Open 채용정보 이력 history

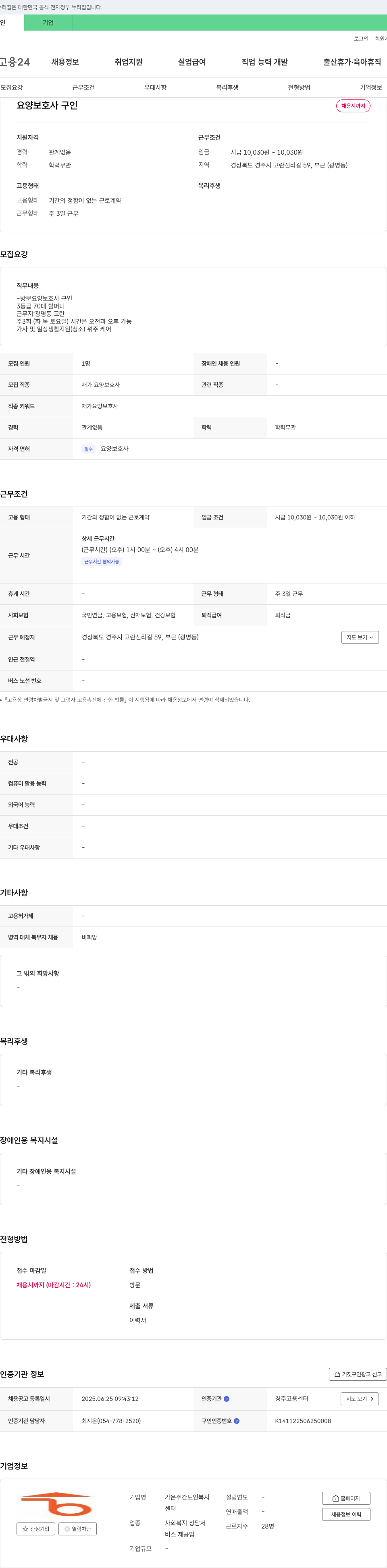(345, 1514)
